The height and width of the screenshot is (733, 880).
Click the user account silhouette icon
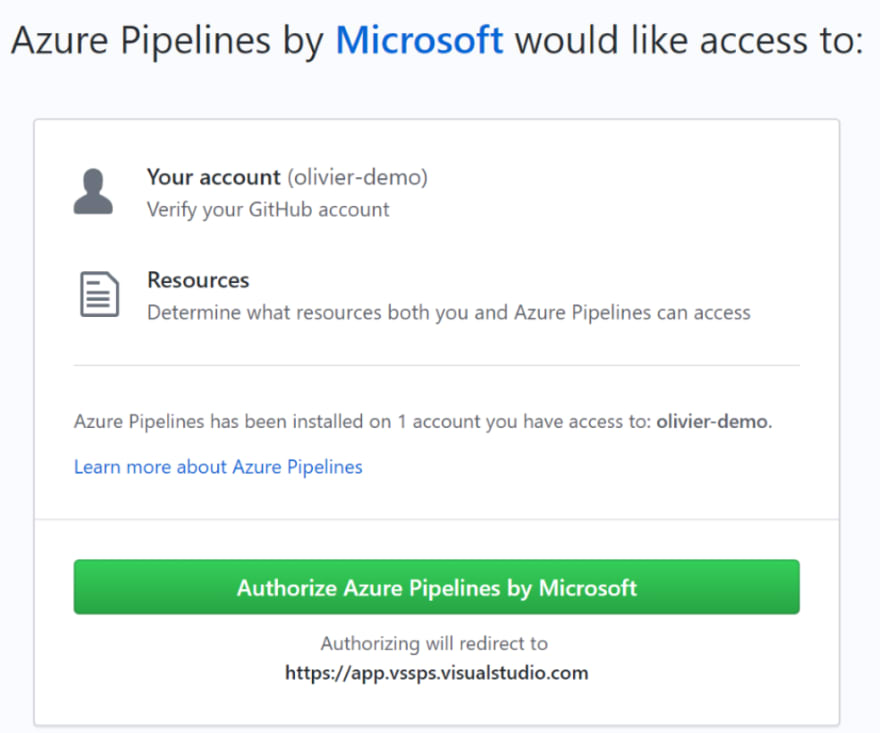point(93,191)
